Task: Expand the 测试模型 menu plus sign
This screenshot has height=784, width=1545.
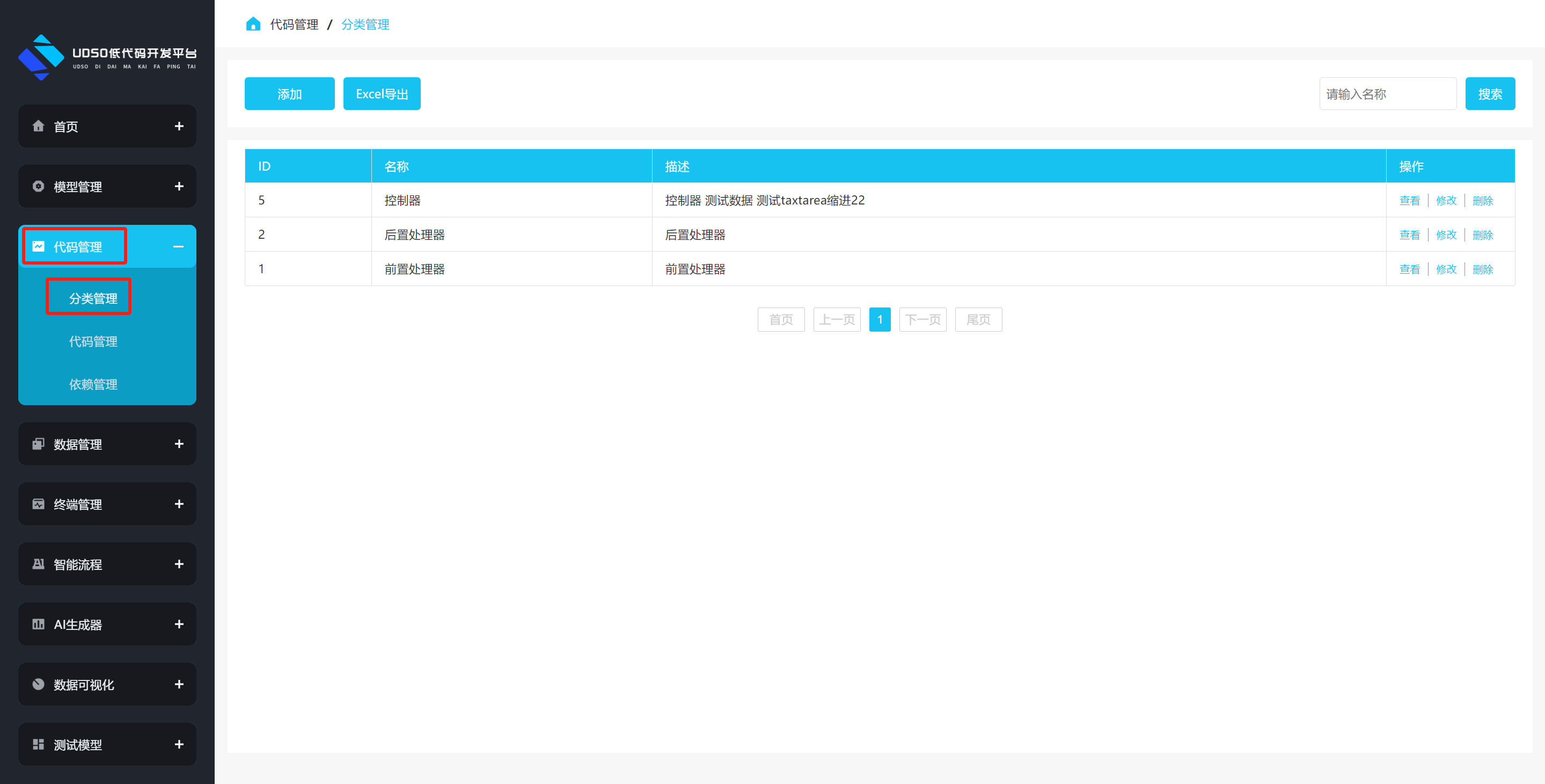Action: coord(179,744)
